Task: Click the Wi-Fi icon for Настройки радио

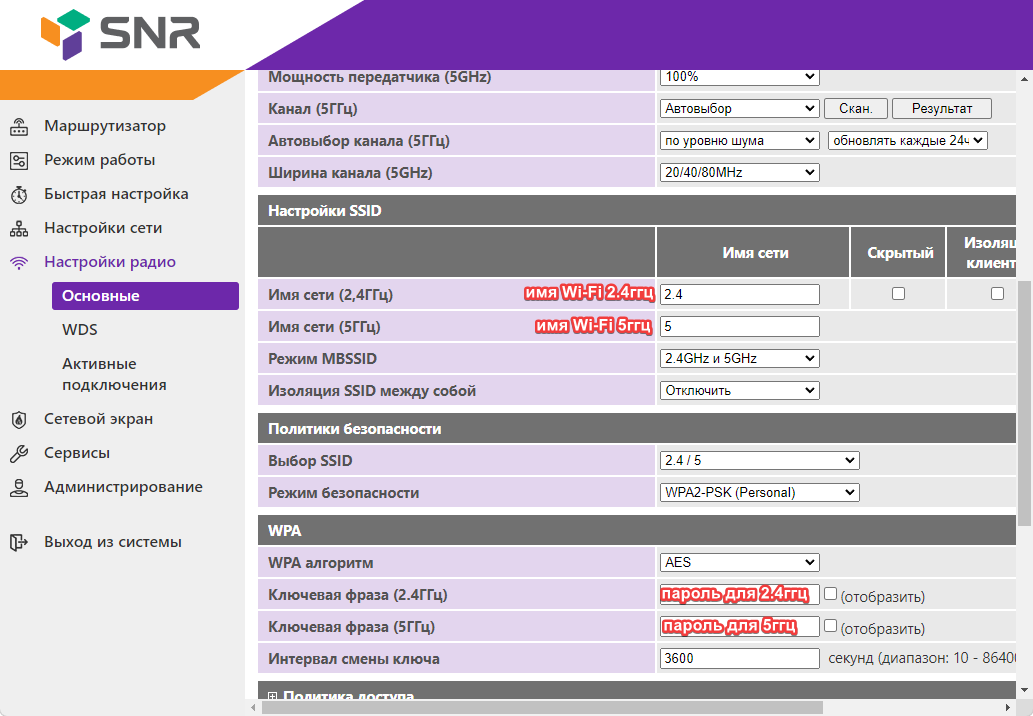Action: coord(19,263)
